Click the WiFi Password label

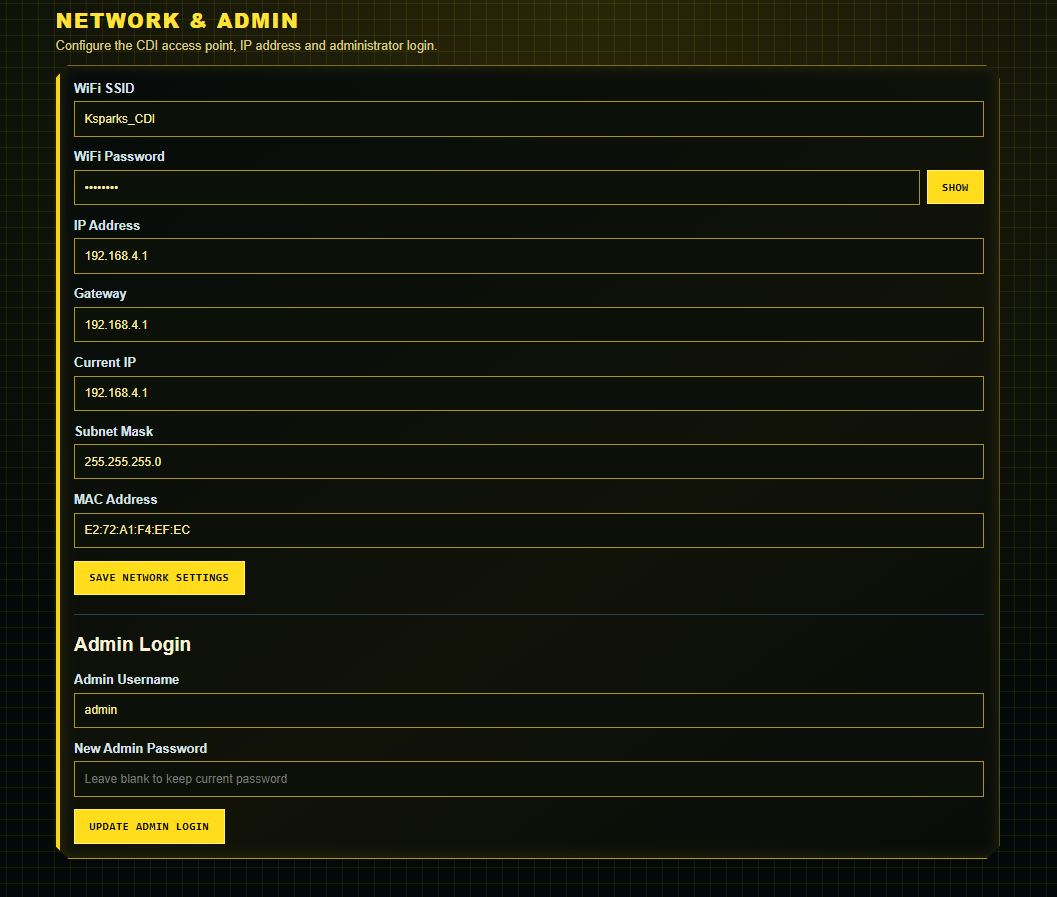pyautogui.click(x=119, y=156)
